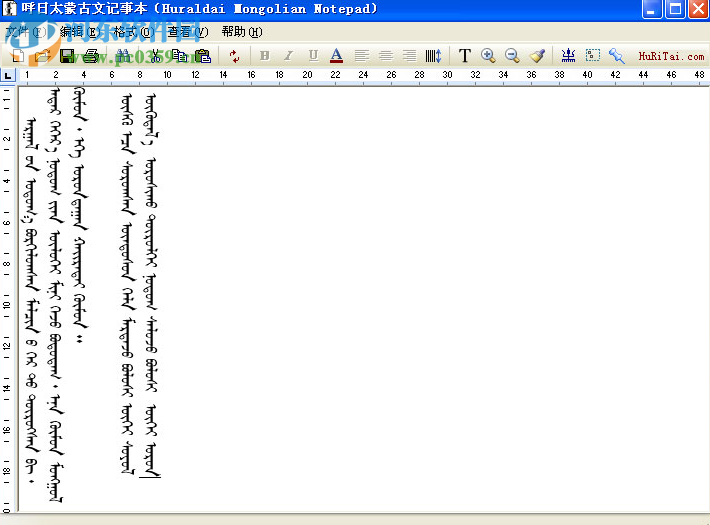Click the paintbrush icon
This screenshot has width=710, height=525.
(x=537, y=56)
